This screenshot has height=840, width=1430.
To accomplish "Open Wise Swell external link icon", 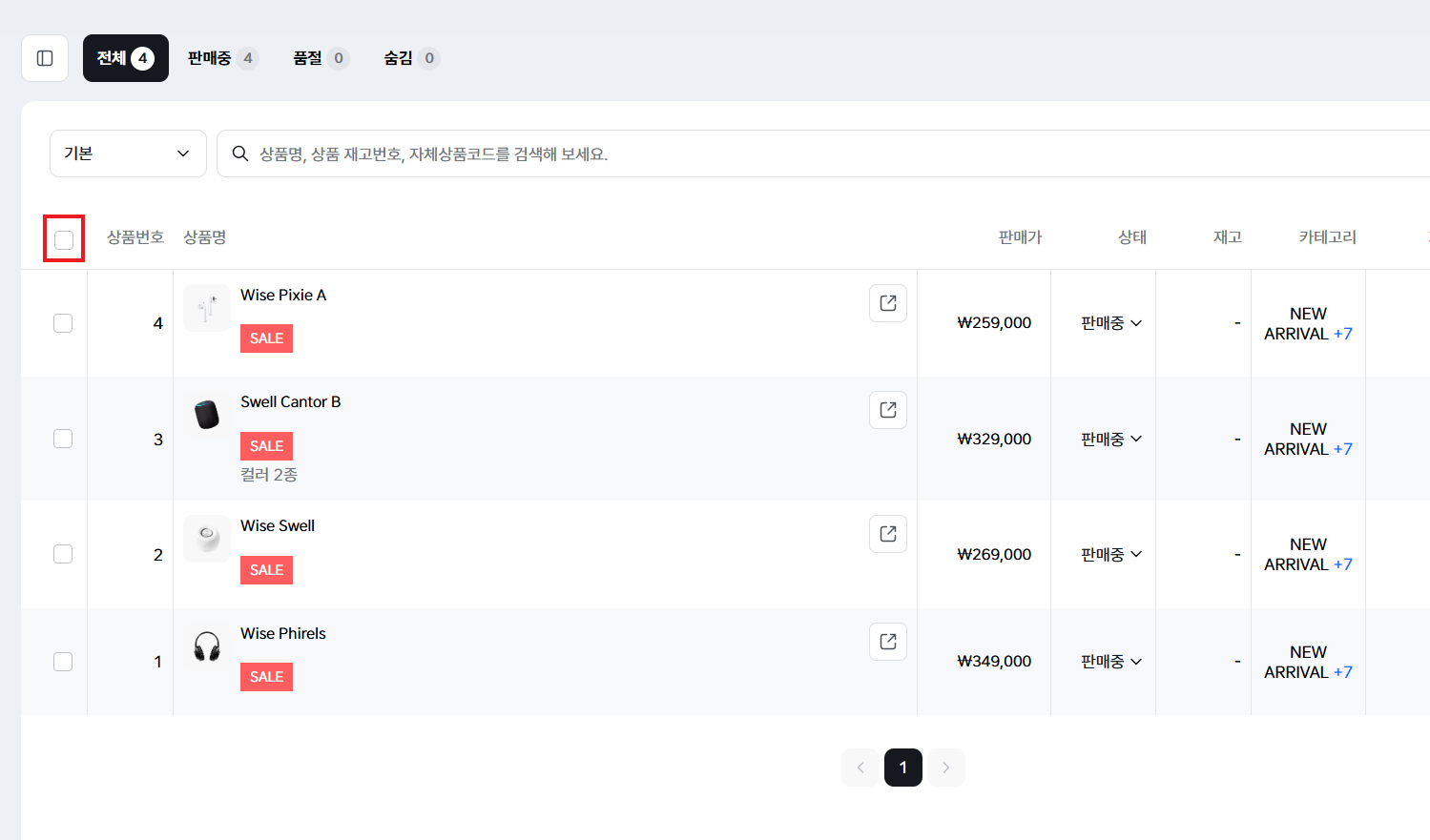I will point(888,534).
